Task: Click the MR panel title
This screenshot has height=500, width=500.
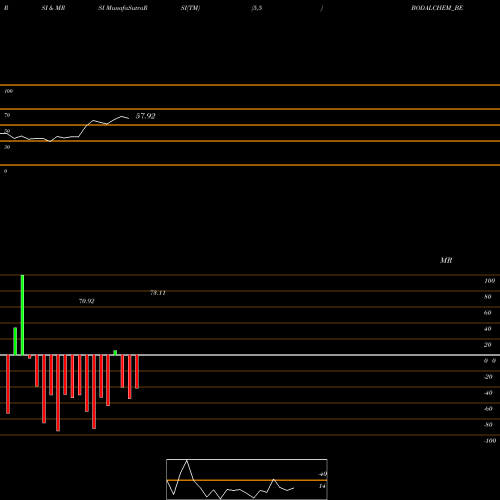Action: (446, 260)
